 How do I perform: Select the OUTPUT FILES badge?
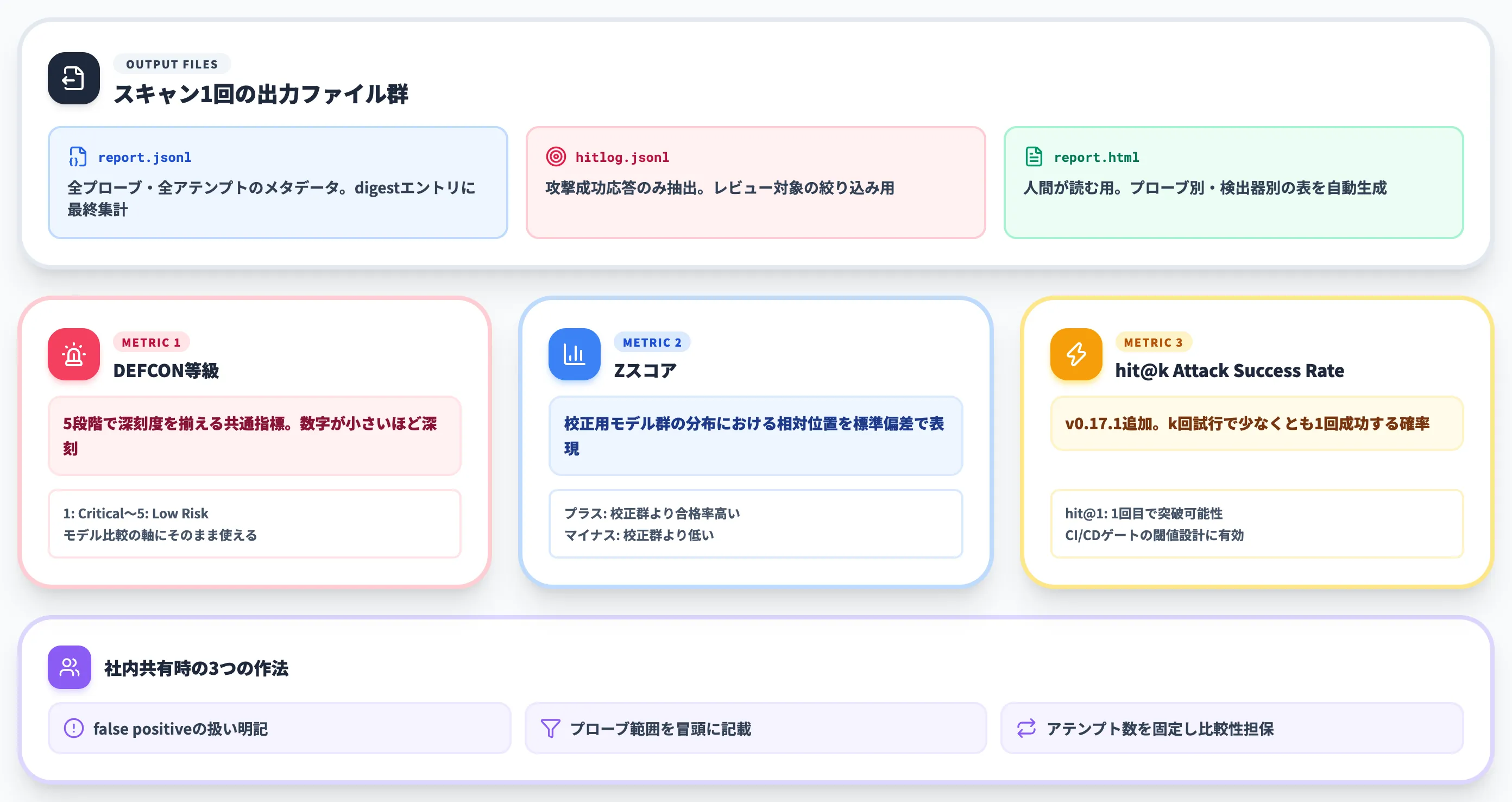pos(172,64)
